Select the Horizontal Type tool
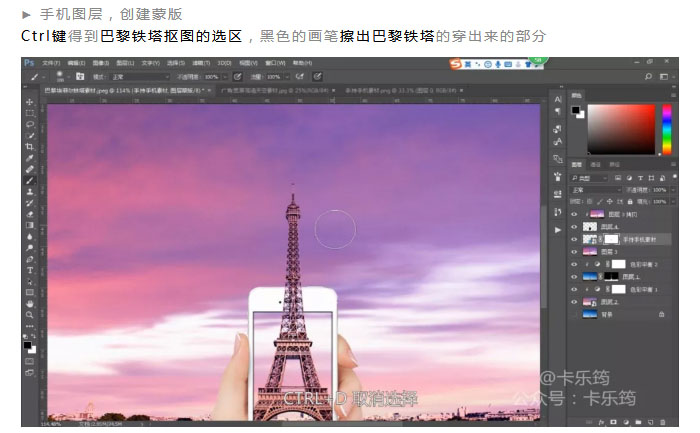The width and height of the screenshot is (700, 433). 30,270
